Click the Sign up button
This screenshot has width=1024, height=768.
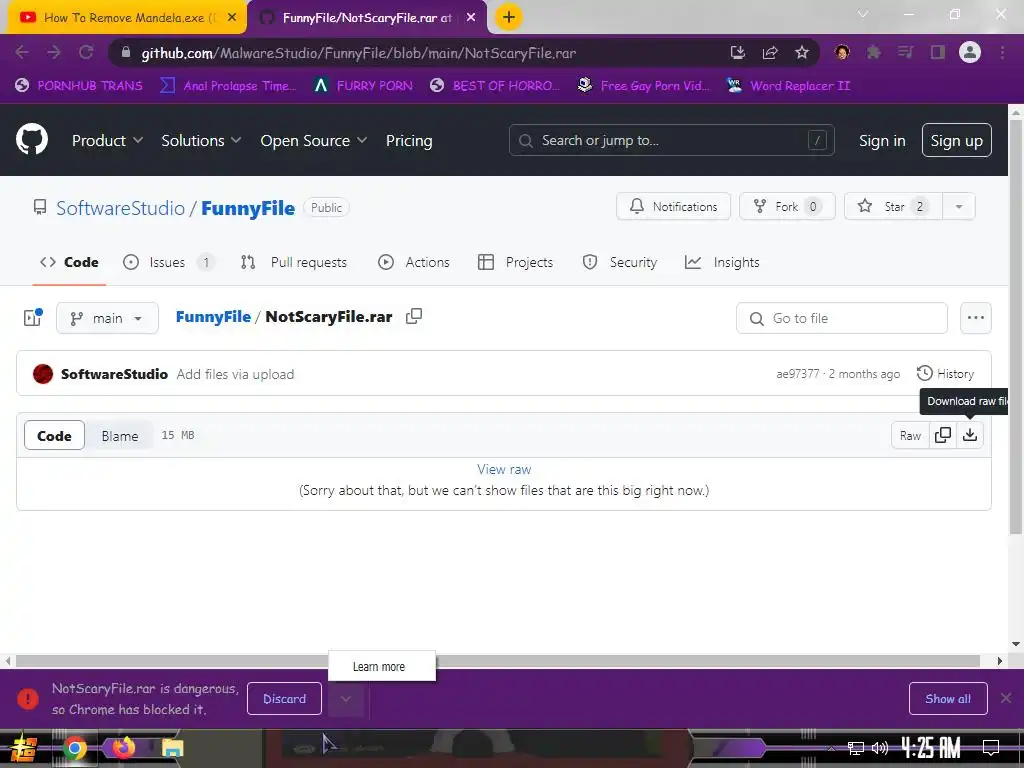956,140
